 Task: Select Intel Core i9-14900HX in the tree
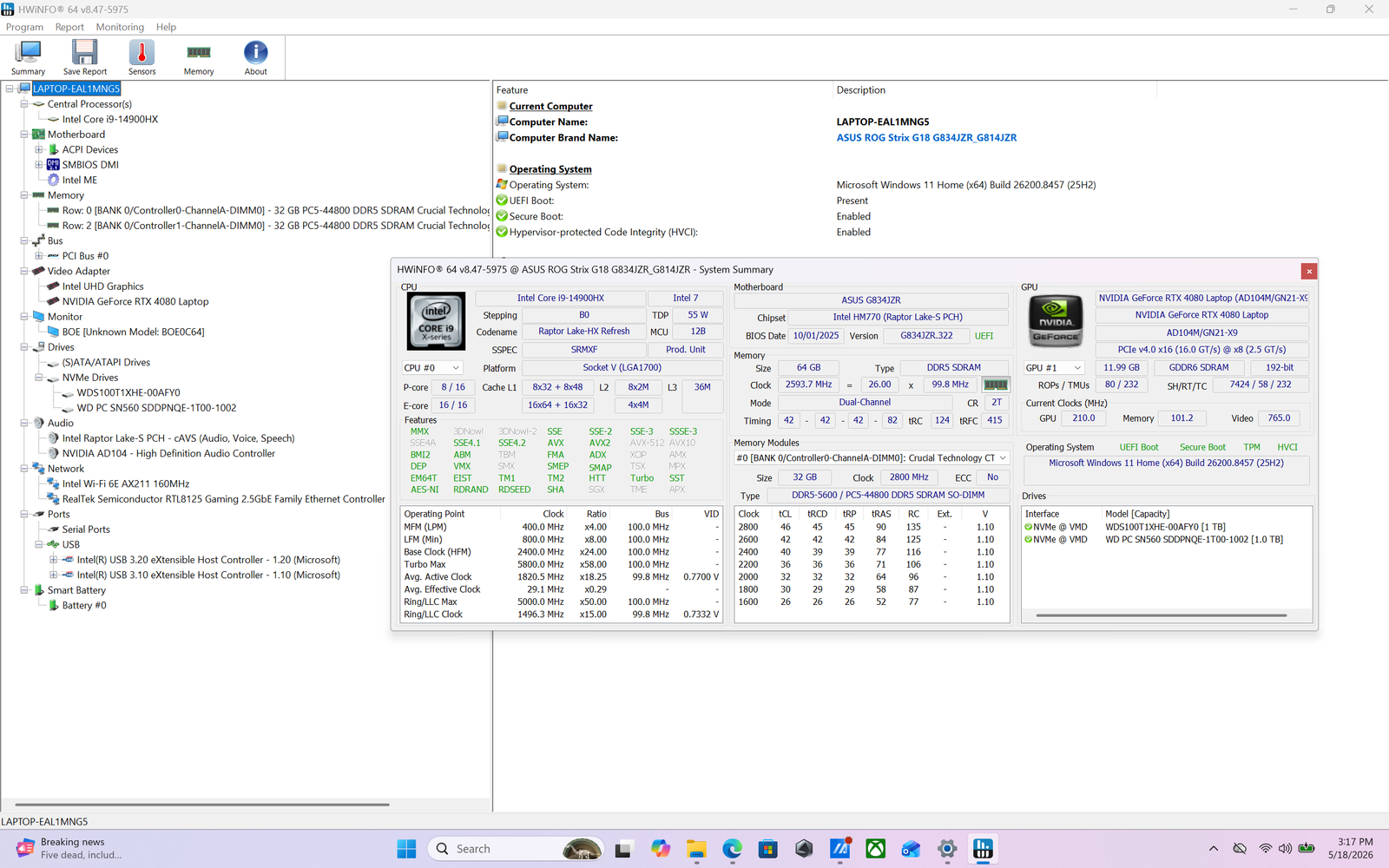(110, 120)
